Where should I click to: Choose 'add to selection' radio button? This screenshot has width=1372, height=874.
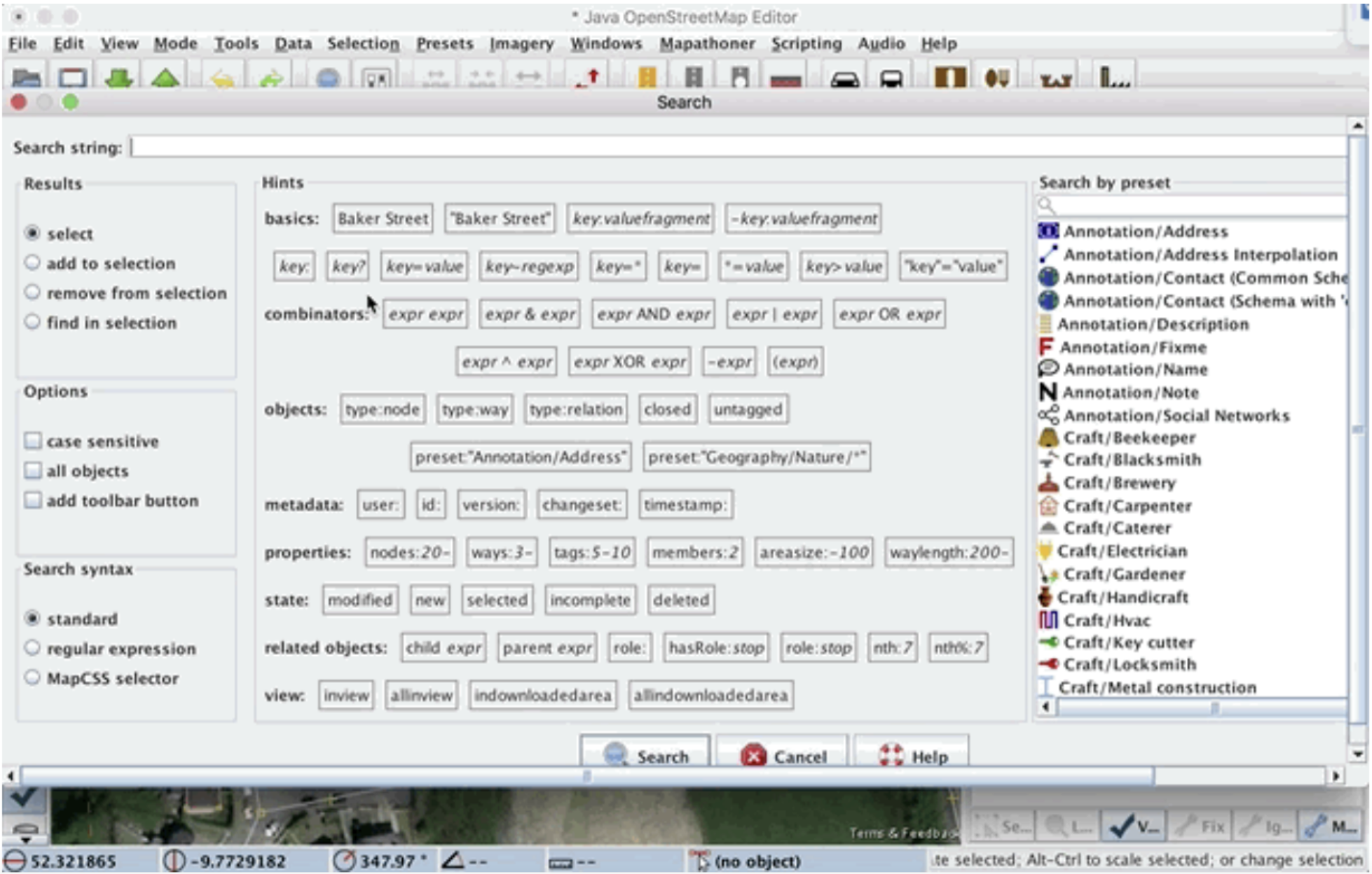(x=32, y=263)
